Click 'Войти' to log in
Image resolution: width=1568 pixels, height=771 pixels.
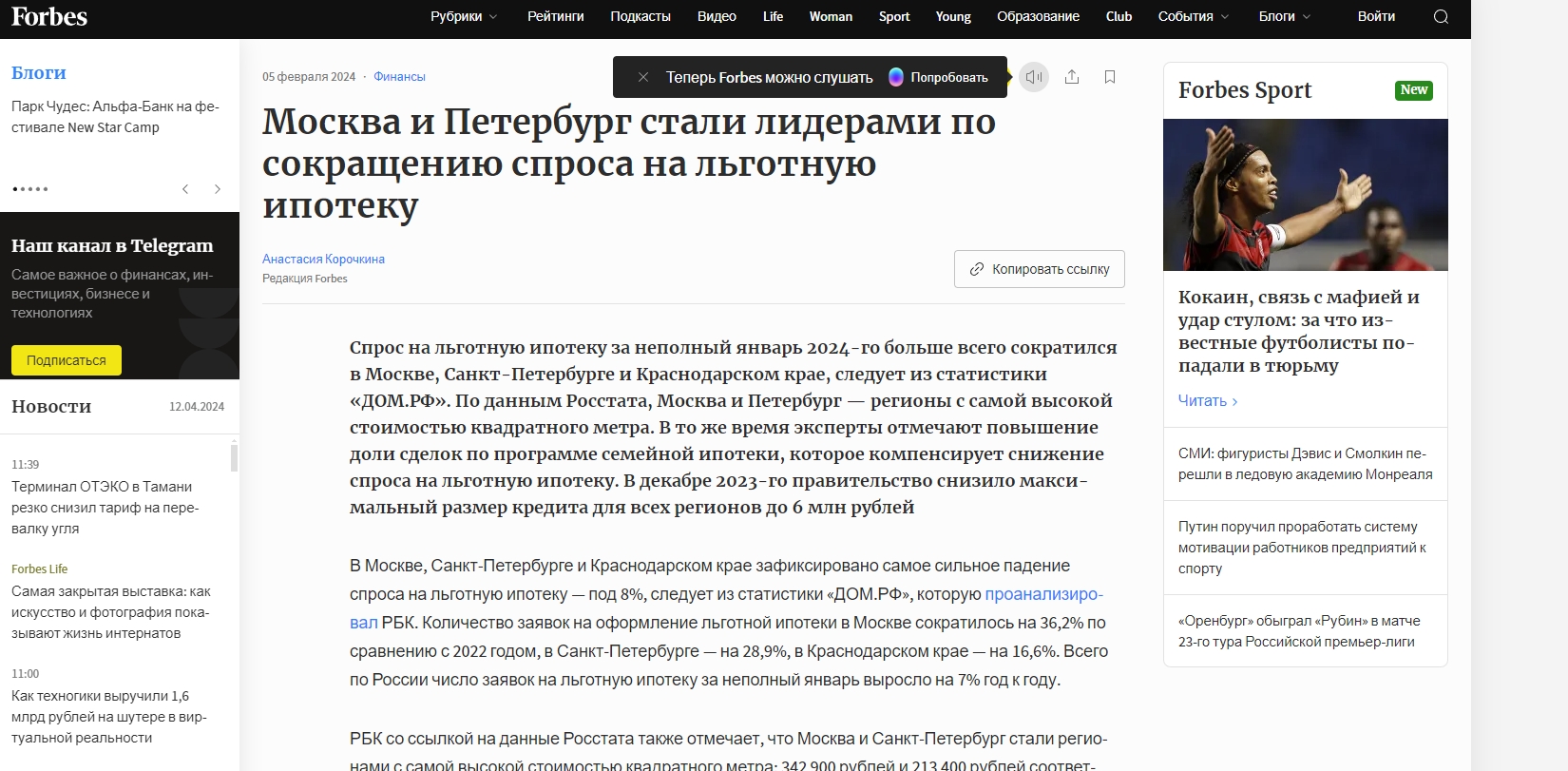pos(1376,16)
